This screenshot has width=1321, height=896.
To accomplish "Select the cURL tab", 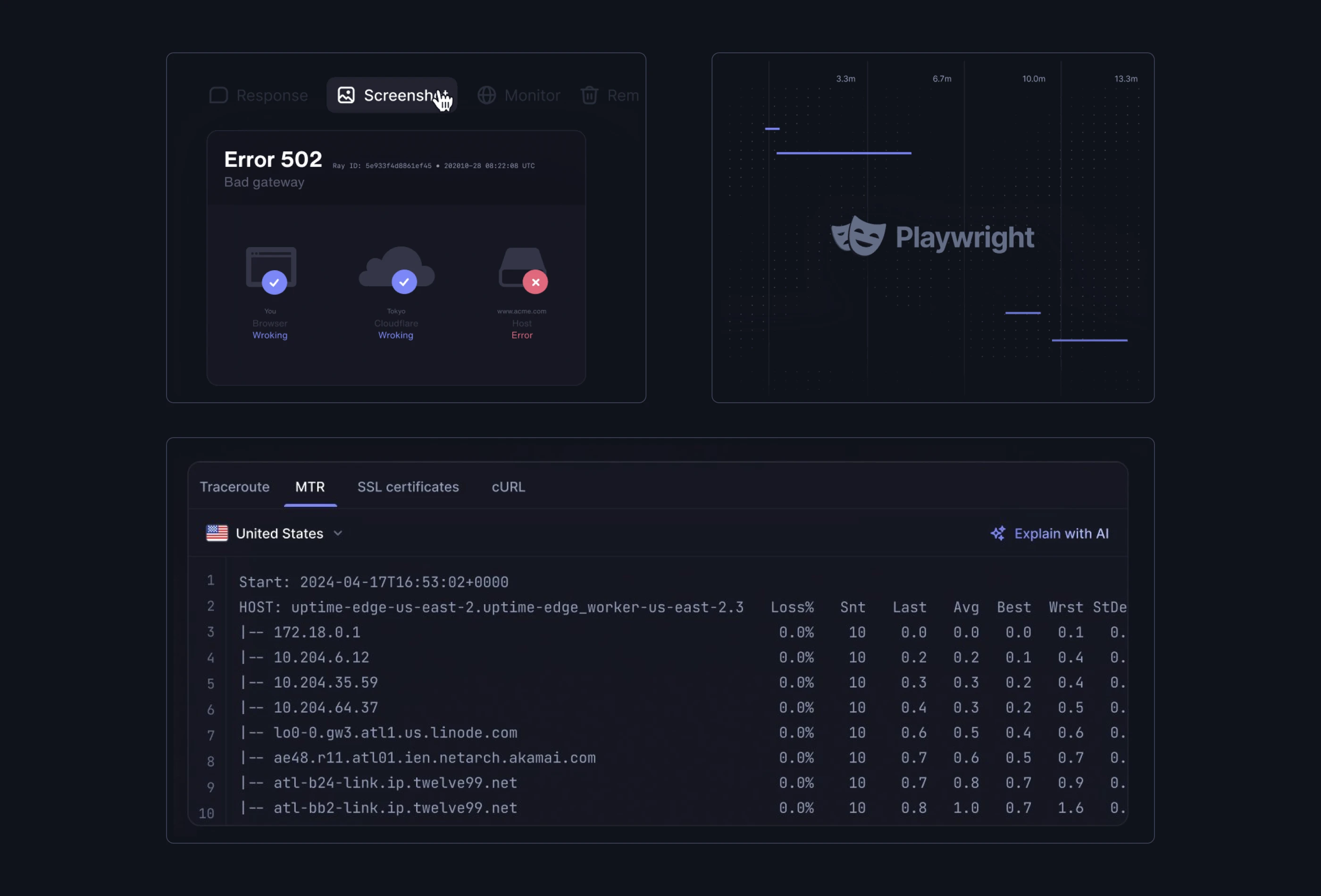I will (x=508, y=487).
